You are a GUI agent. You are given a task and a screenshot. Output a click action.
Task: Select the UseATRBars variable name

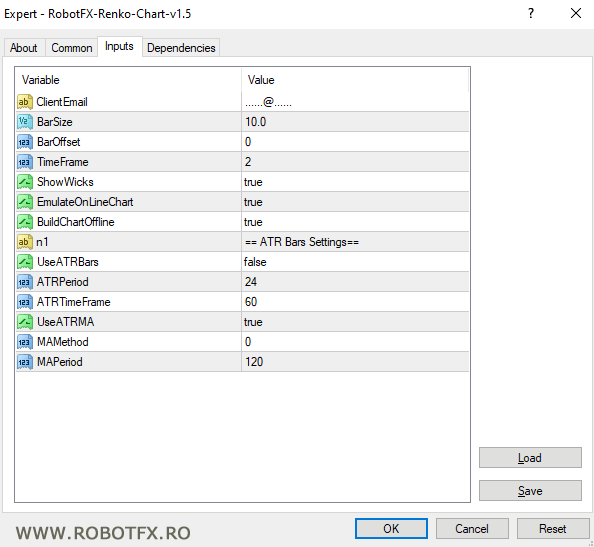click(67, 262)
